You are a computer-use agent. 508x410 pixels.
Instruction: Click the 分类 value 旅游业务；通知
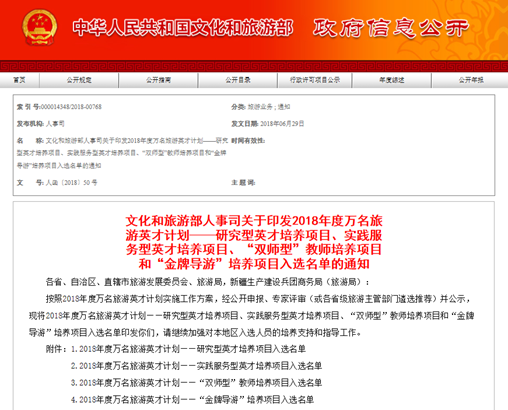tap(269, 107)
